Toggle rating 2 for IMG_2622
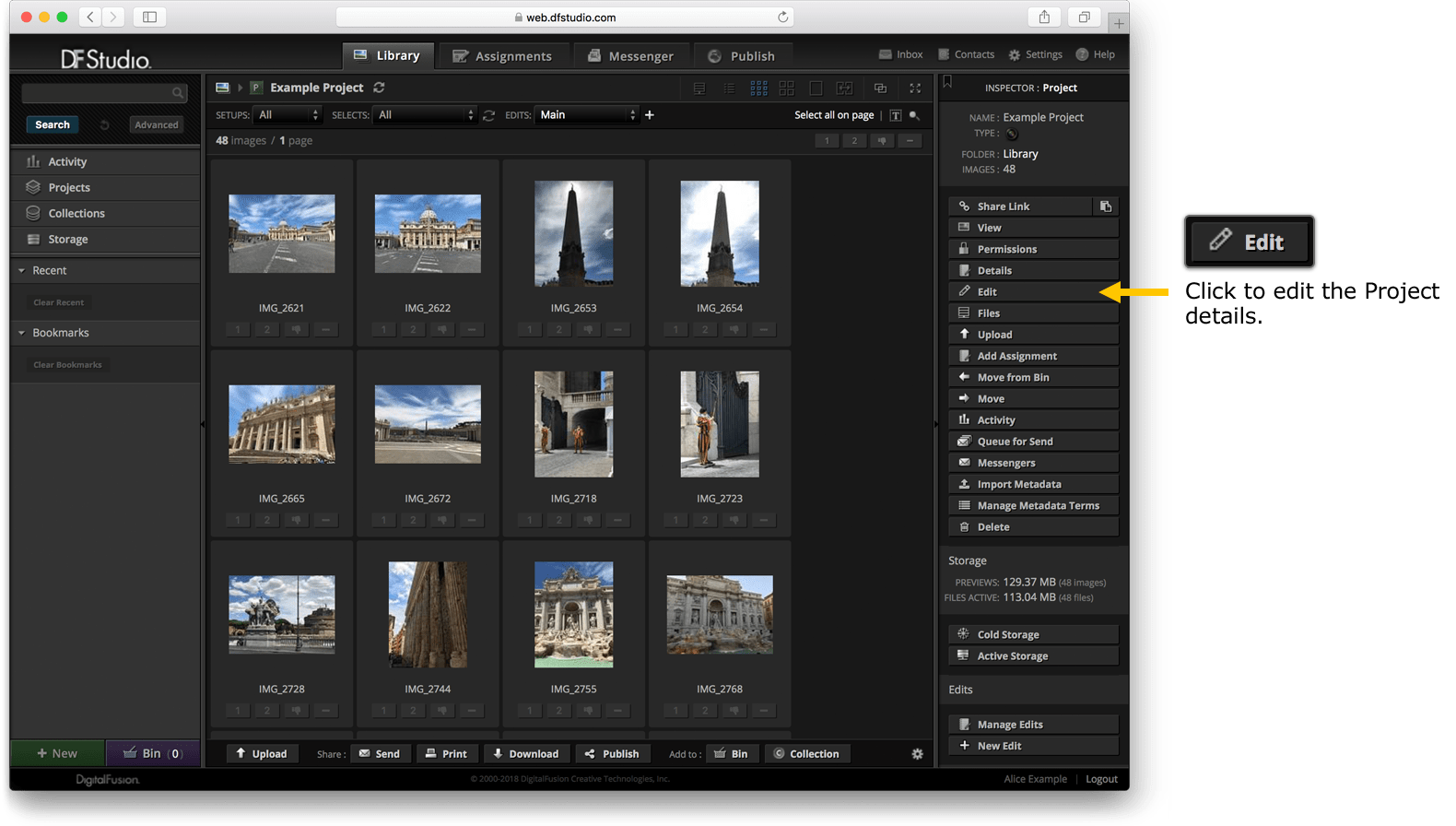This screenshot has height=826, width=1456. 413,329
